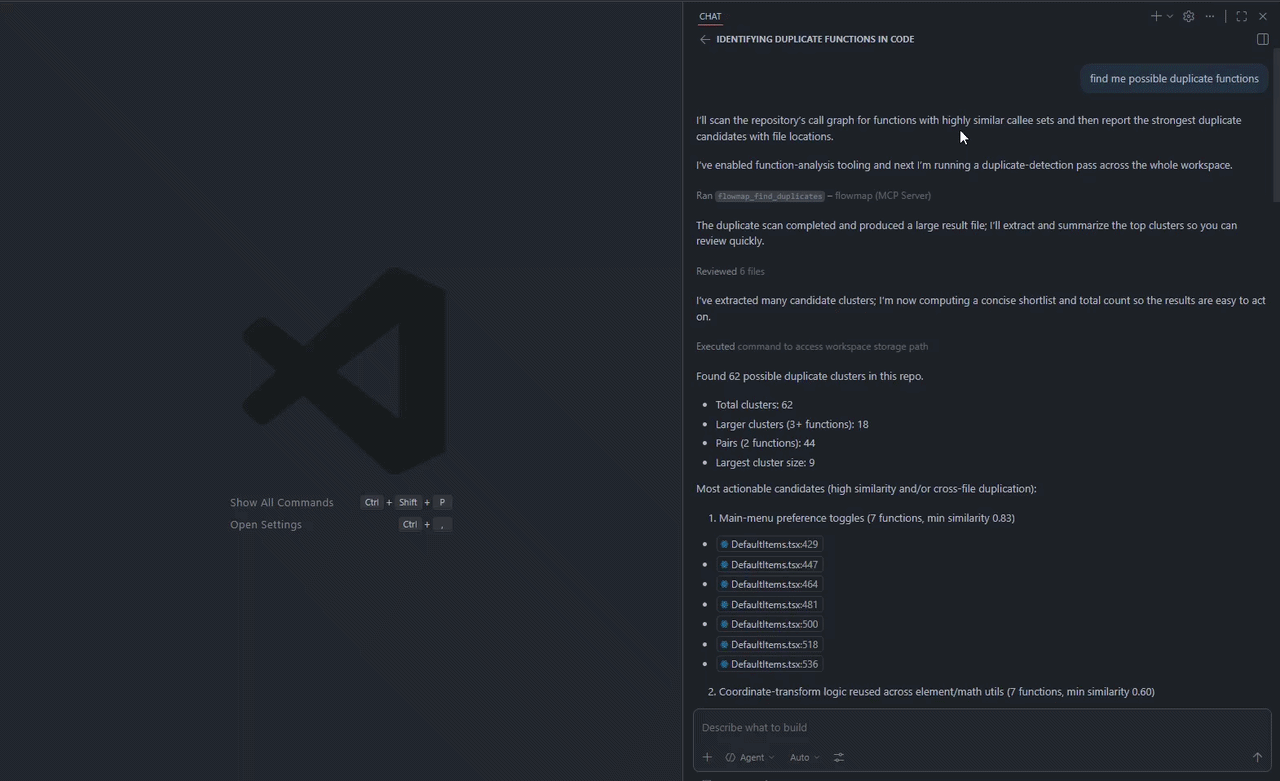This screenshot has width=1280, height=781.
Task: Open chat panel more actions ellipsis
Action: [1210, 16]
